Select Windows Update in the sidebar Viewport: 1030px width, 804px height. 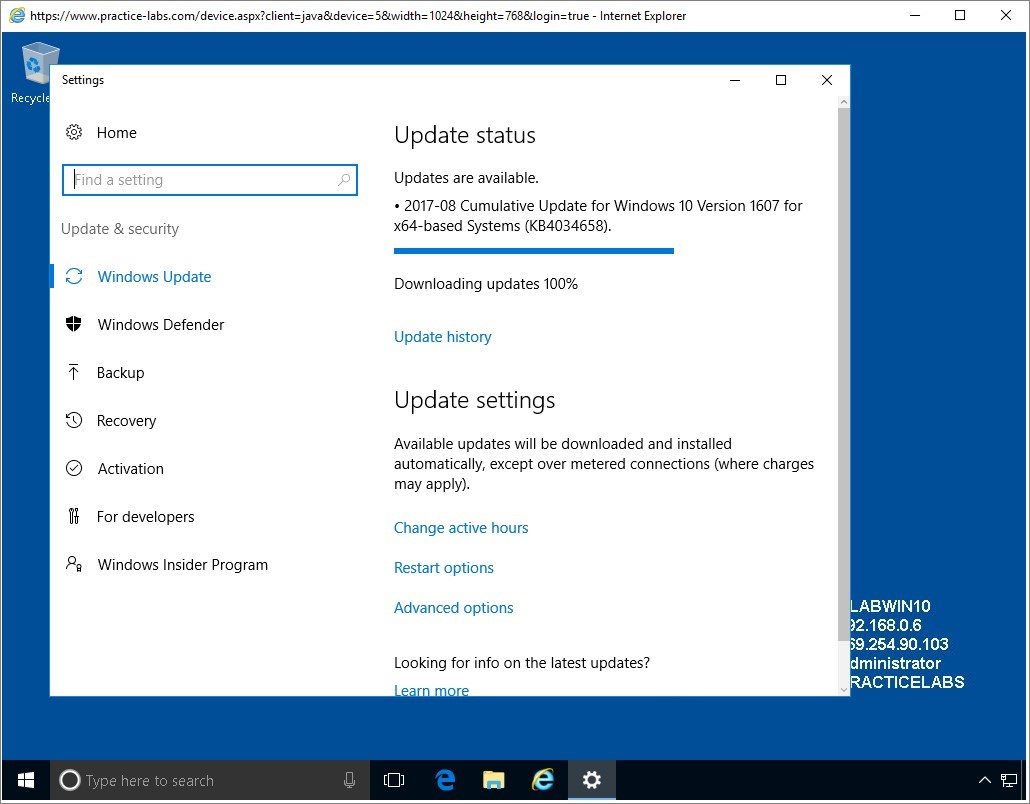(x=154, y=277)
